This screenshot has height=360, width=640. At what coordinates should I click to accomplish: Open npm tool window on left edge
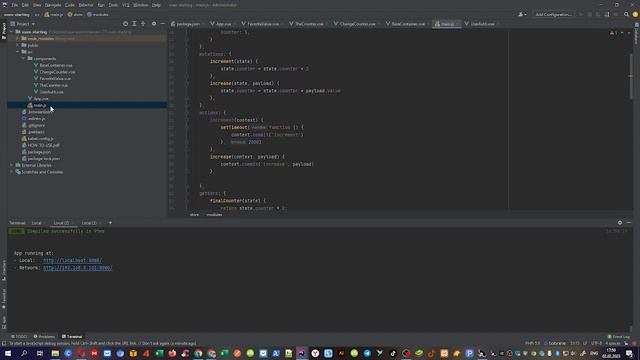point(4,322)
